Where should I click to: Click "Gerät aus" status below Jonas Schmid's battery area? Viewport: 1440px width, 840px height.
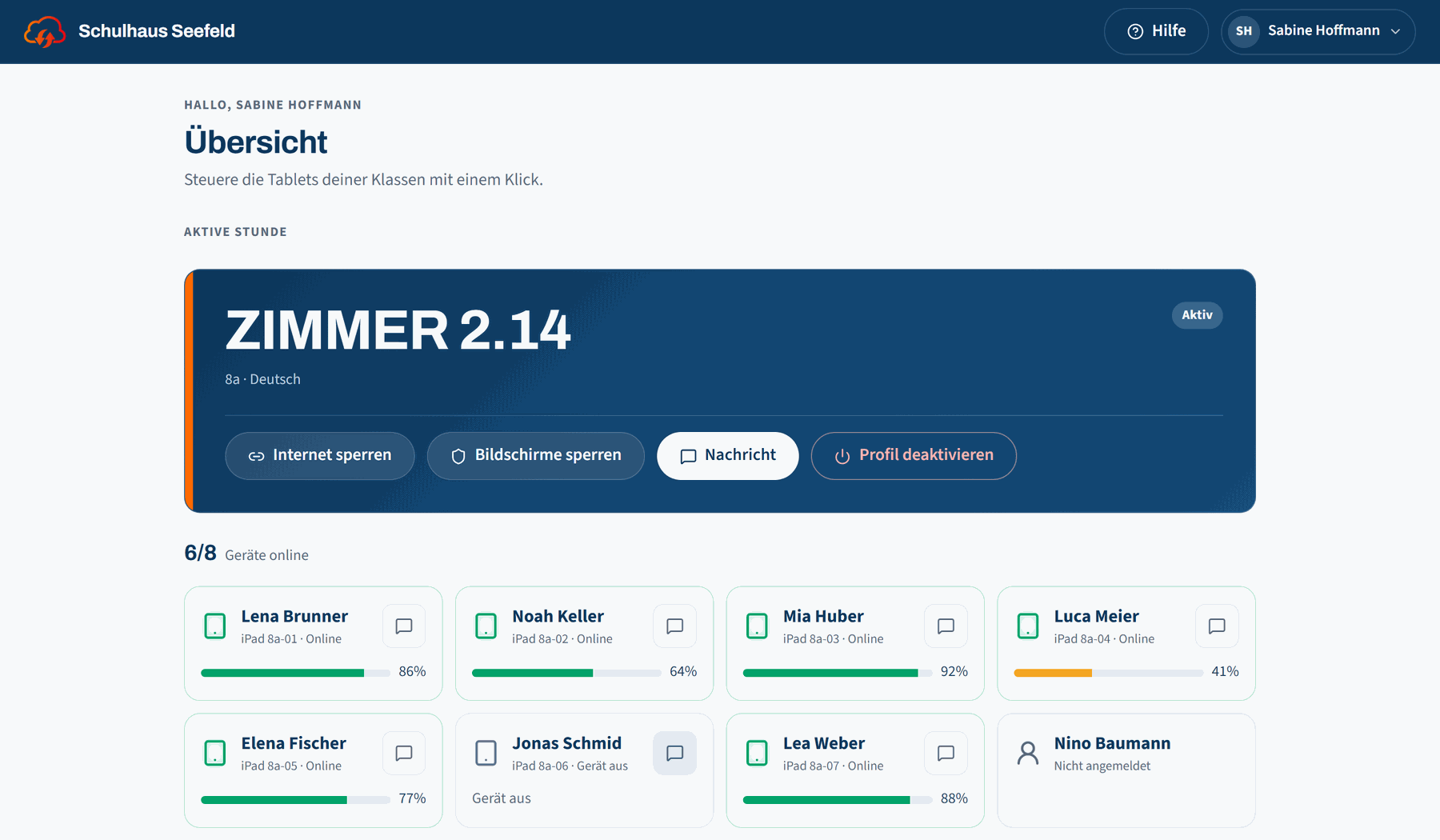pyautogui.click(x=502, y=798)
